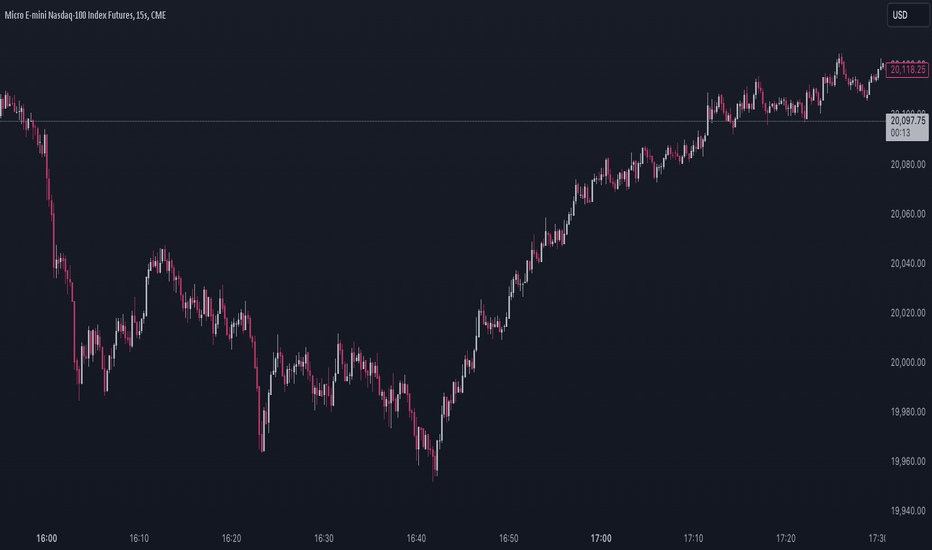Viewport: 932px width, 550px height.
Task: Click the 20,000.00 price axis label
Action: click(x=908, y=362)
